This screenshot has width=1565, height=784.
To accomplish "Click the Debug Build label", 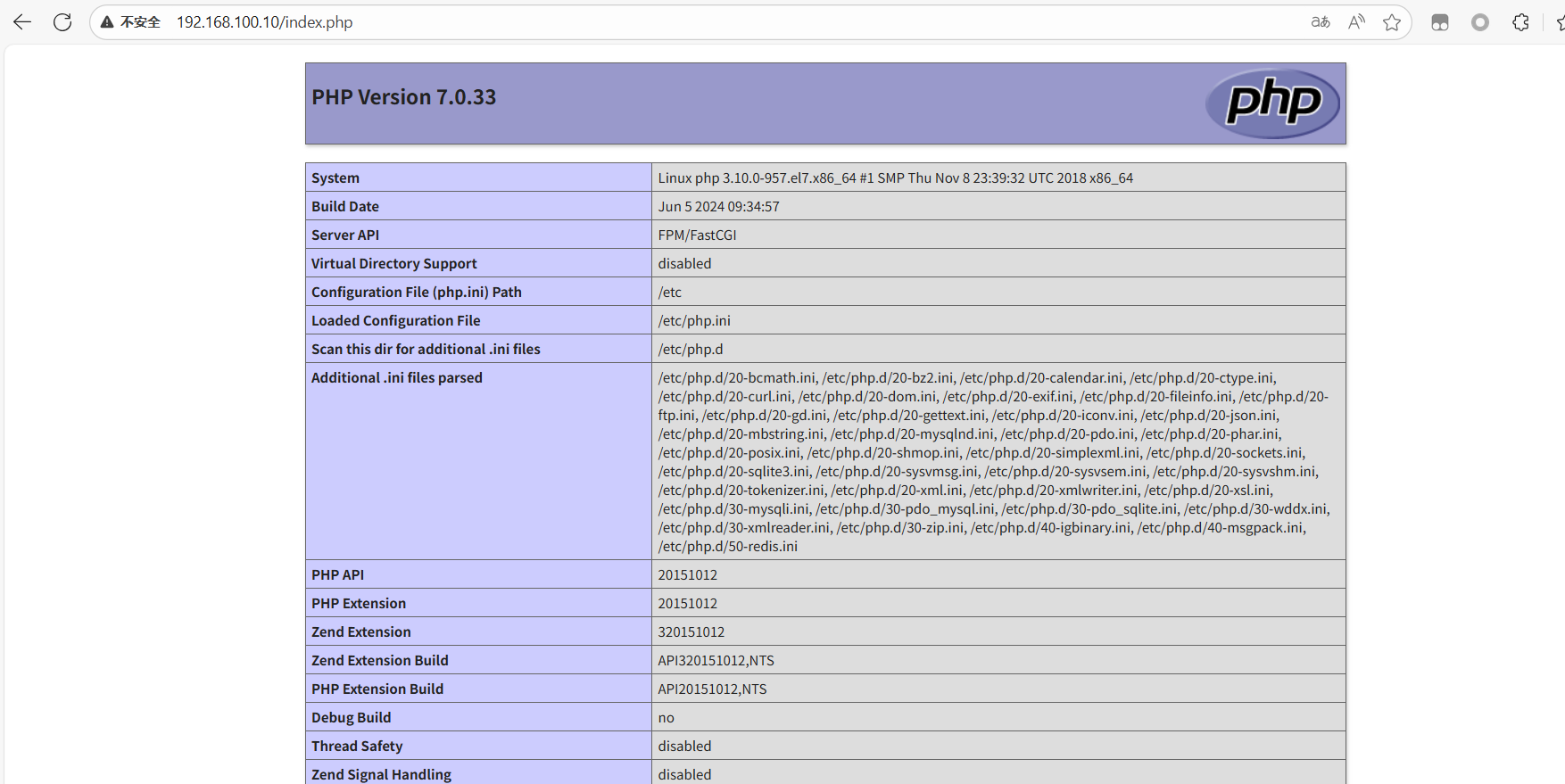I will click(352, 717).
